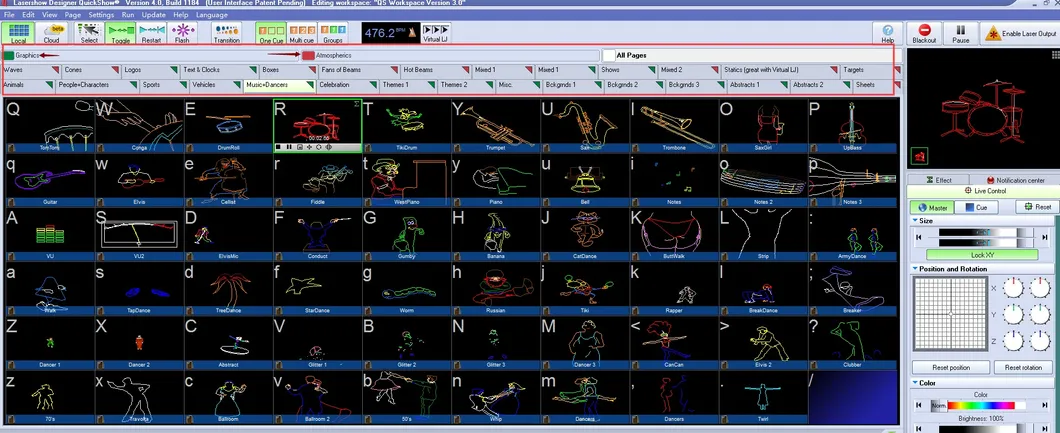Viewport: 1060px width, 433px height.
Task: Collapse the Color section
Action: click(x=915, y=383)
